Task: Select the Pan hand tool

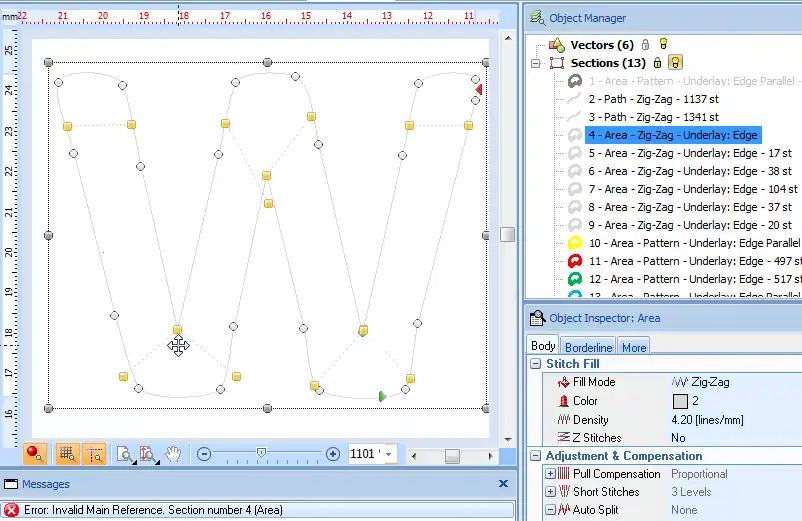Action: pos(174,454)
